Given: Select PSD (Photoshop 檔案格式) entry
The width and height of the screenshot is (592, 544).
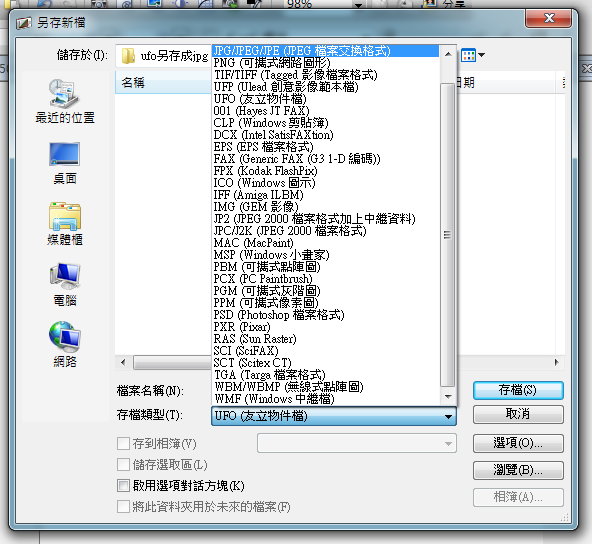Looking at the screenshot, I should pyautogui.click(x=325, y=315).
